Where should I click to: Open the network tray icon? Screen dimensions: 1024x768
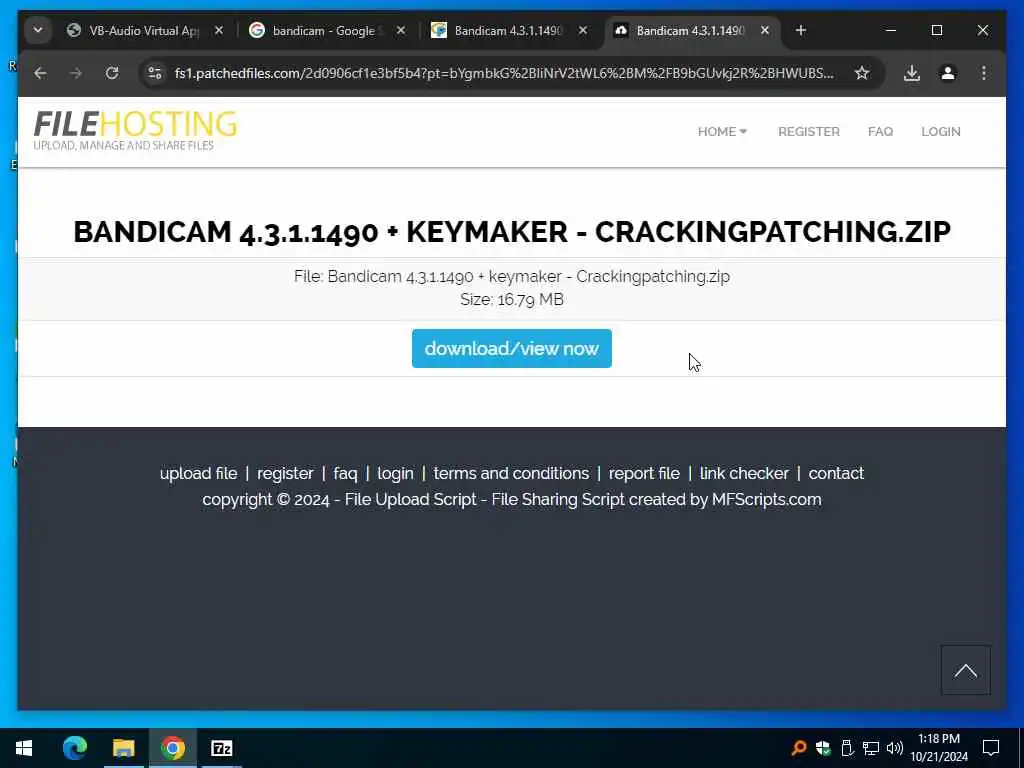tap(871, 748)
